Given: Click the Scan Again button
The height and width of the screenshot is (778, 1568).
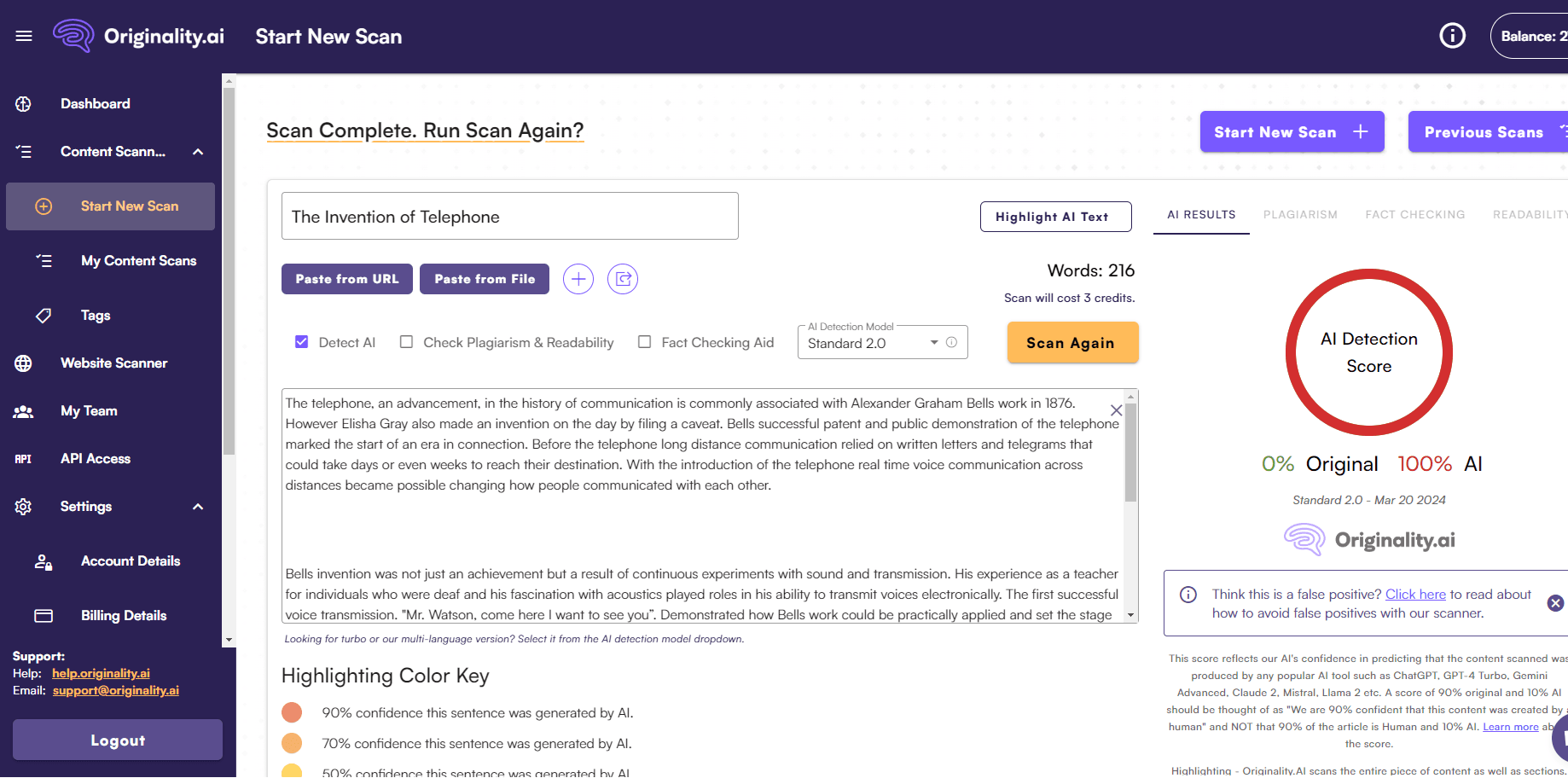Looking at the screenshot, I should pos(1072,343).
